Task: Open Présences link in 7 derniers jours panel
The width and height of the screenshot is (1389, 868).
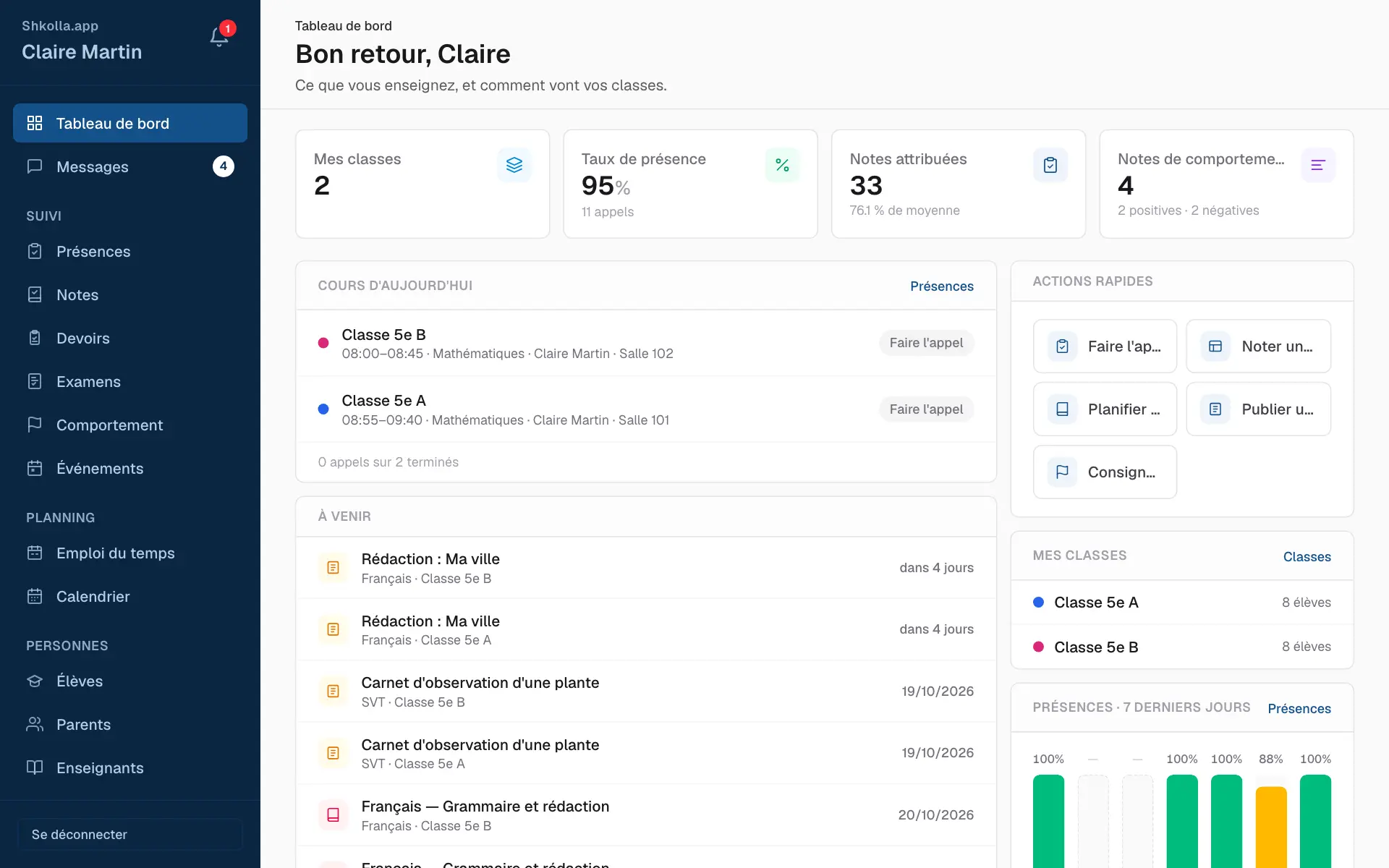Action: coord(1299,709)
